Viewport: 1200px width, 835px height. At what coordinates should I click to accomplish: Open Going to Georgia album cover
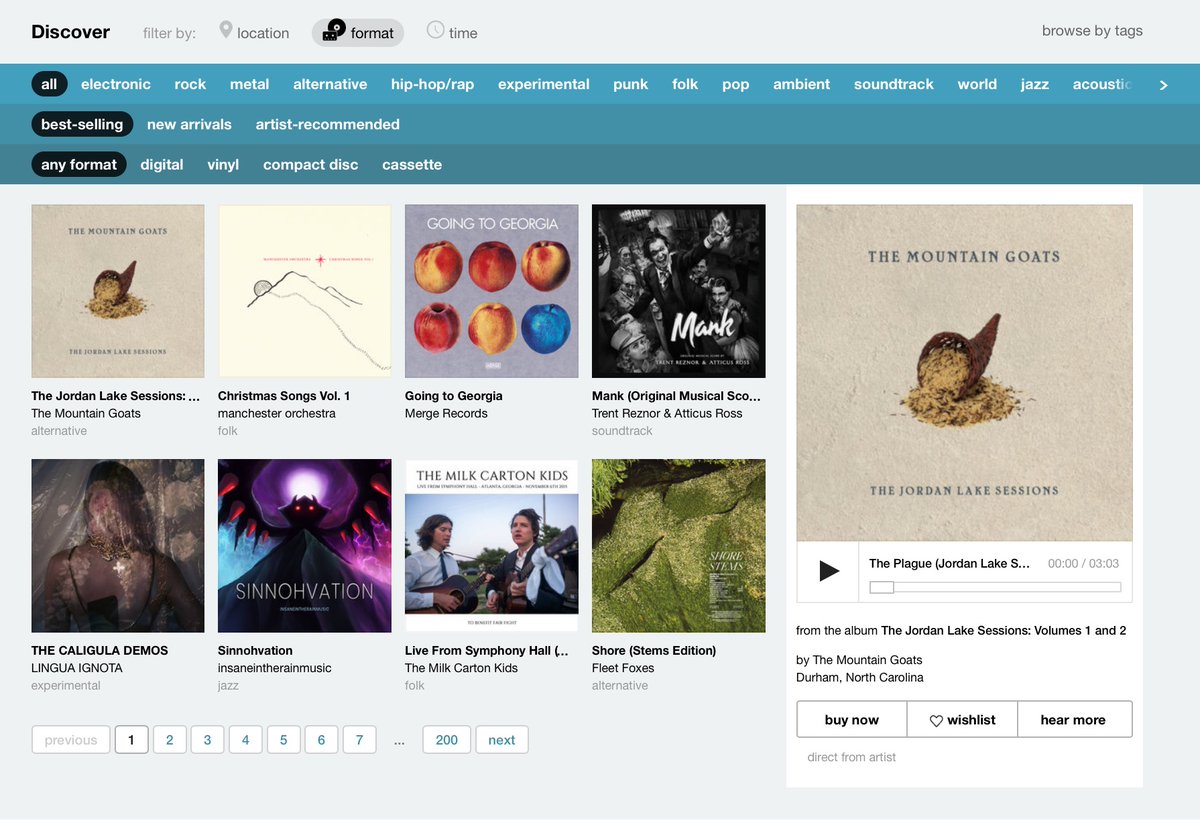(491, 291)
